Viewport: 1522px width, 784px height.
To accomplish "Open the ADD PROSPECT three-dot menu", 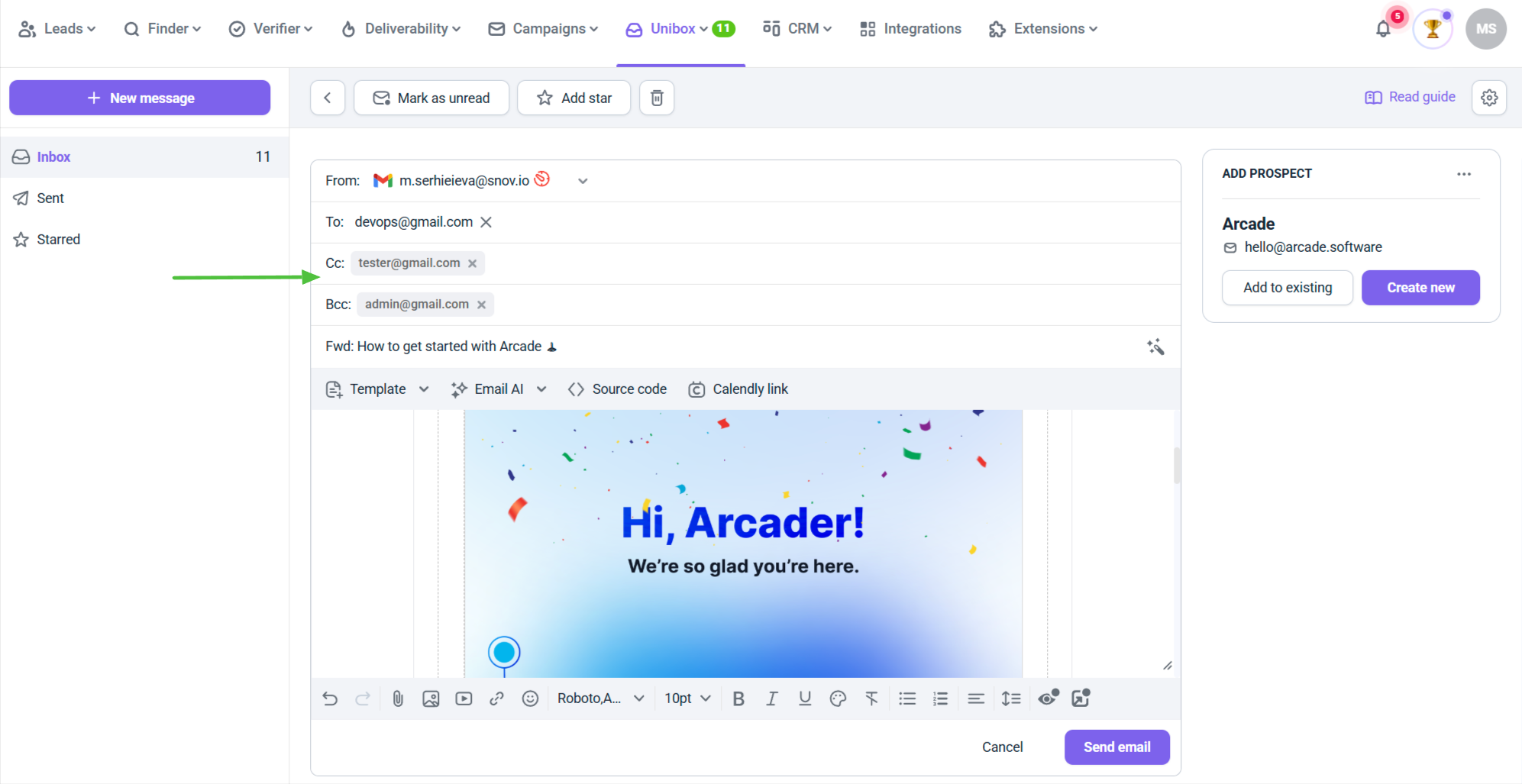I will pyautogui.click(x=1464, y=174).
